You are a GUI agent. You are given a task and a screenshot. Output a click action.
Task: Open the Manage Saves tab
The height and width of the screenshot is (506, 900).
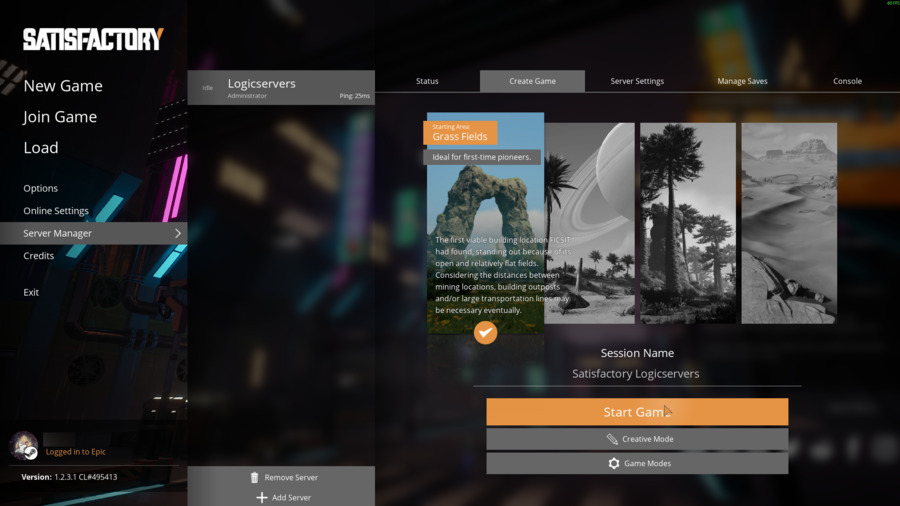[x=742, y=81]
